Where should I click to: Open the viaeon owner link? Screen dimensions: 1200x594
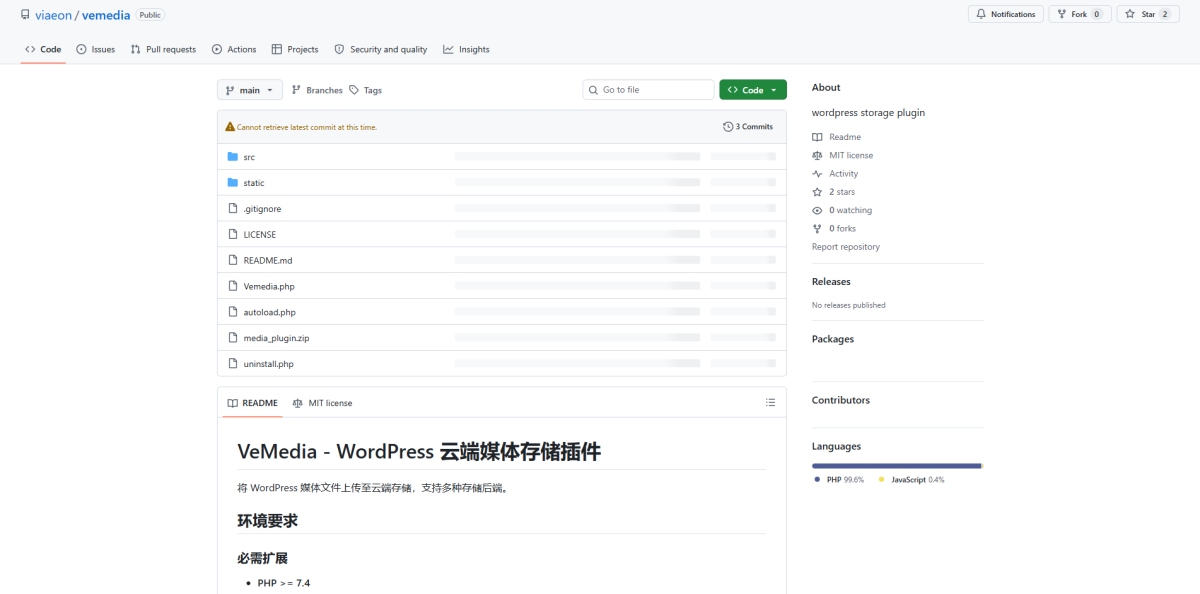pyautogui.click(x=53, y=15)
